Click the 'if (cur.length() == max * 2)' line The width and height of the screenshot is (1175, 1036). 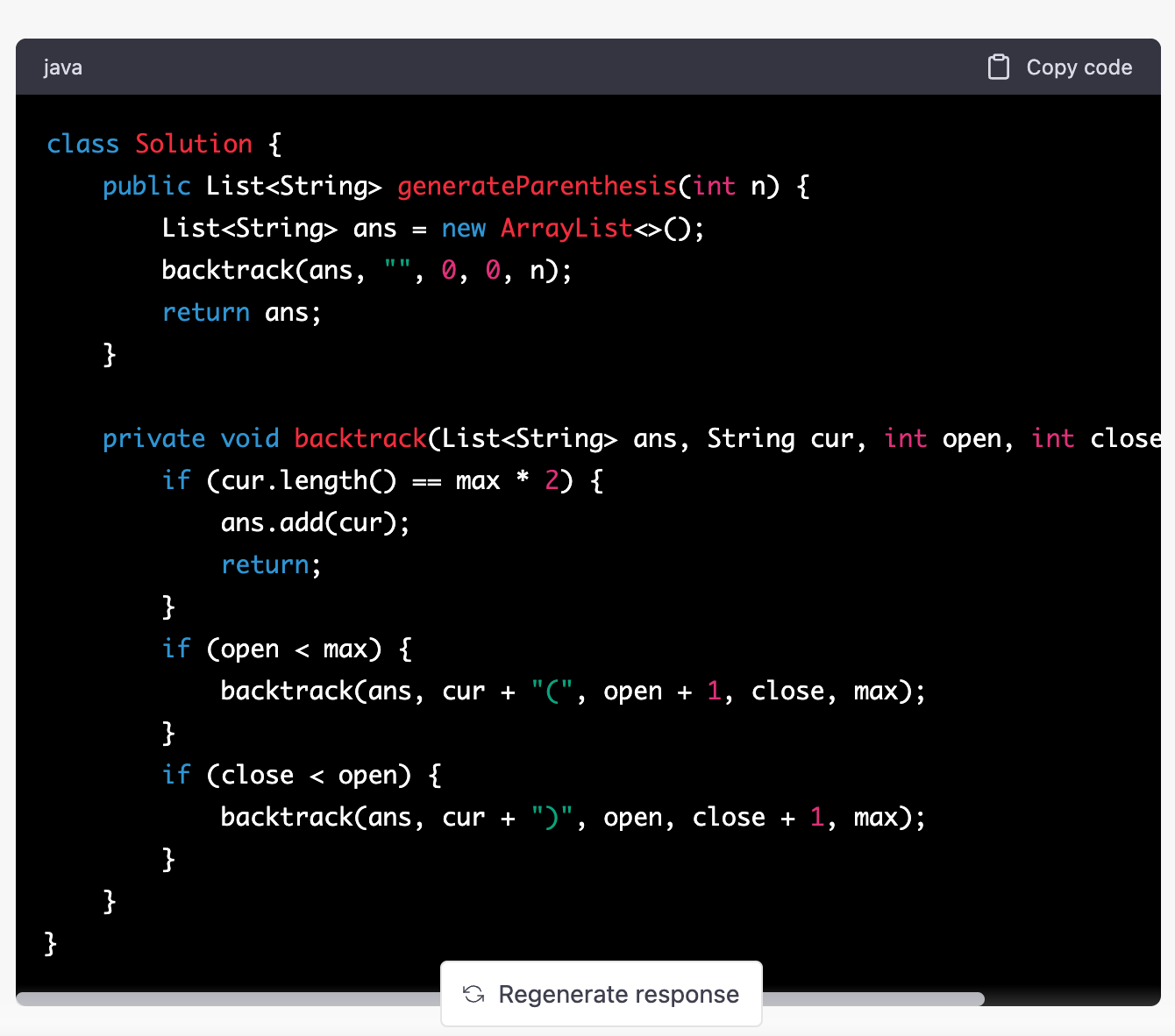pyautogui.click(x=382, y=480)
